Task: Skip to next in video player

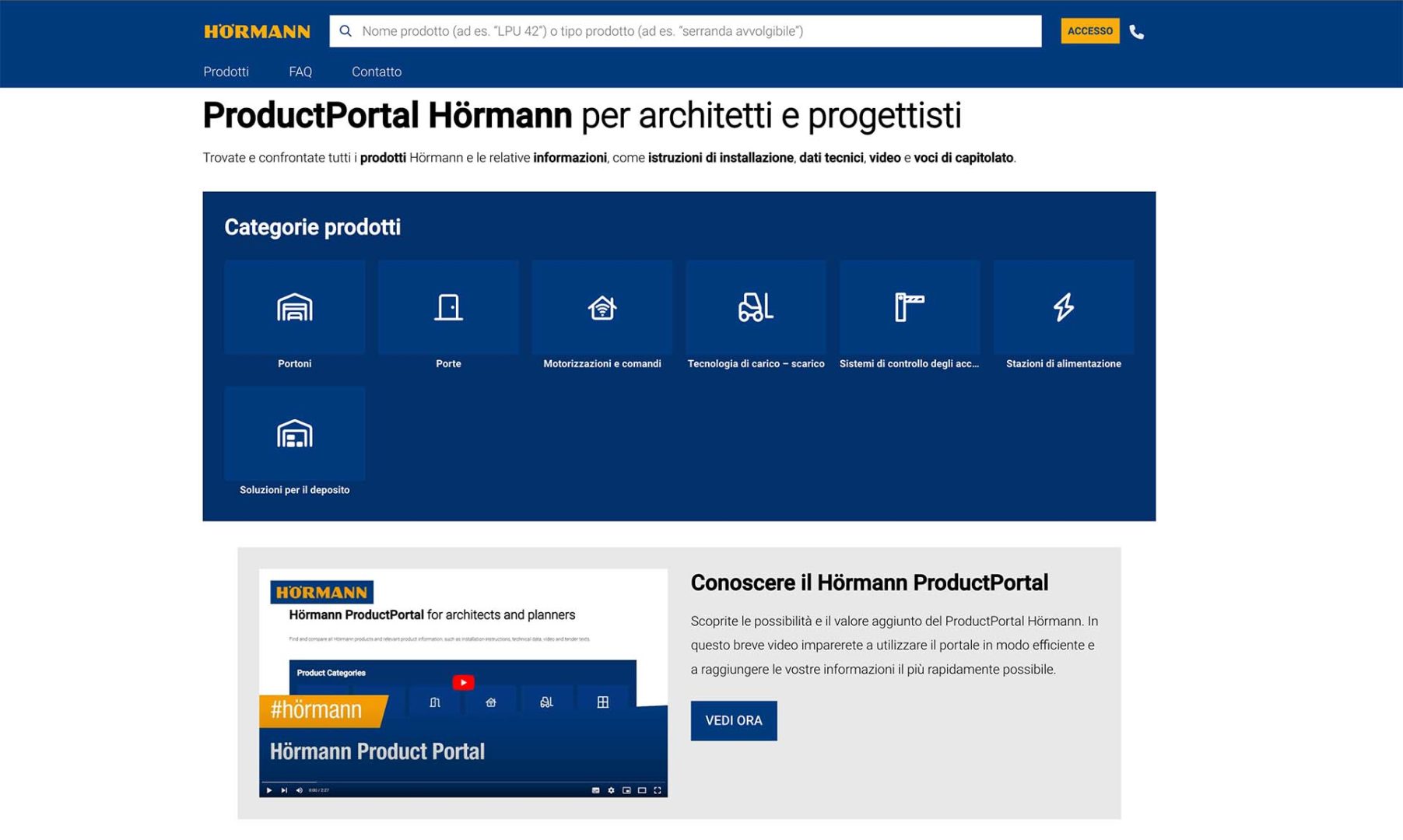Action: point(284,790)
